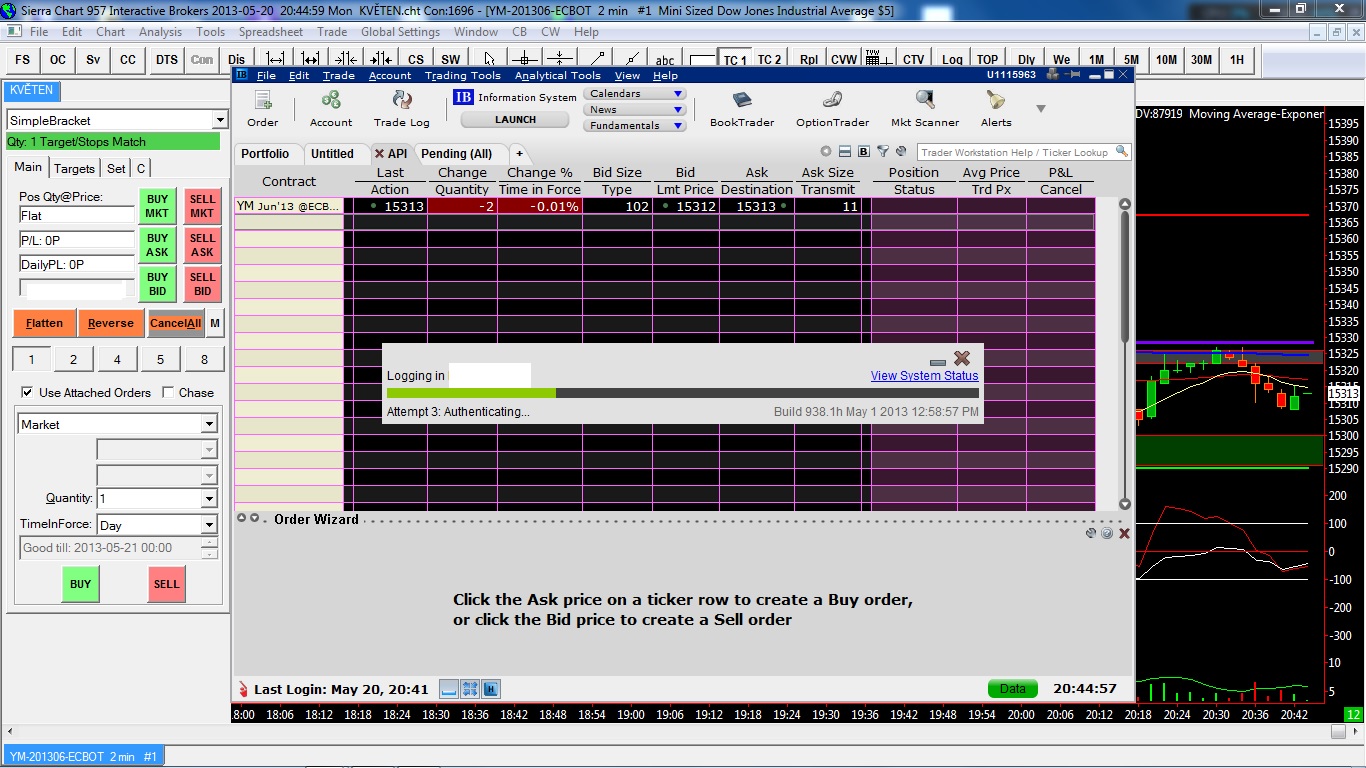Open the Analytical Tools menu
Screen dimensions: 1366x768
558,75
